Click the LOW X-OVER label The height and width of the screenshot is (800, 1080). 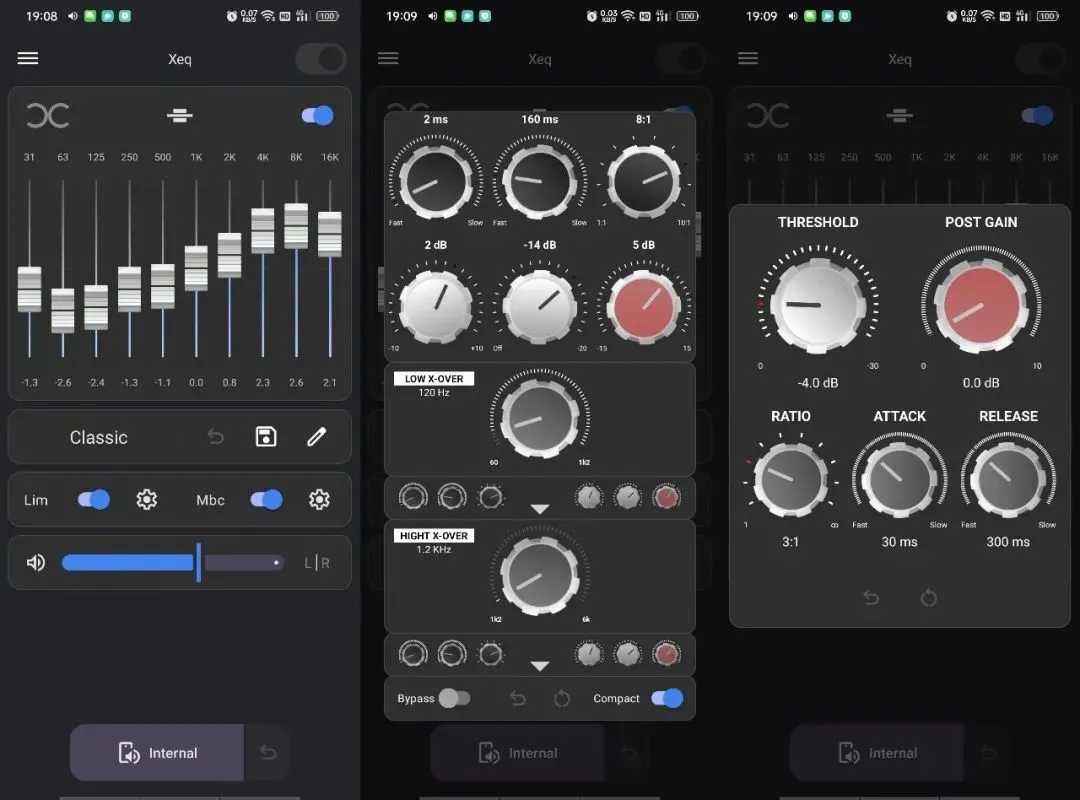pyautogui.click(x=434, y=379)
